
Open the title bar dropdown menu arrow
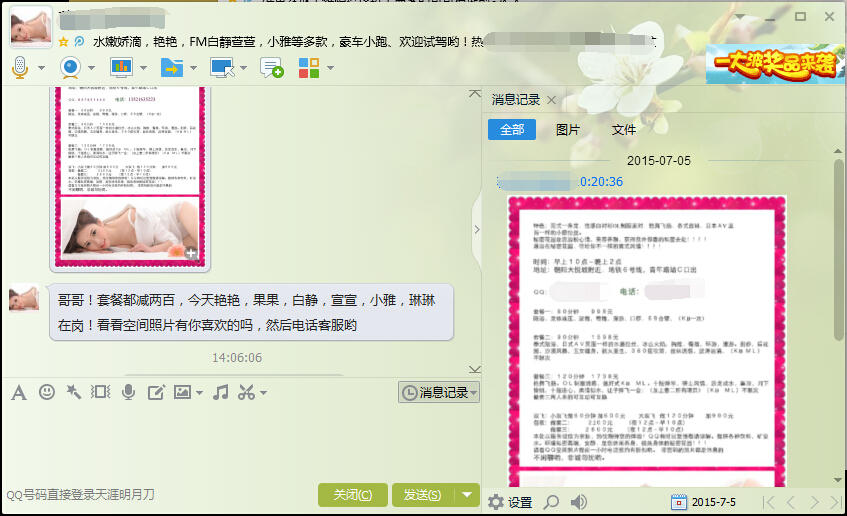(x=740, y=16)
